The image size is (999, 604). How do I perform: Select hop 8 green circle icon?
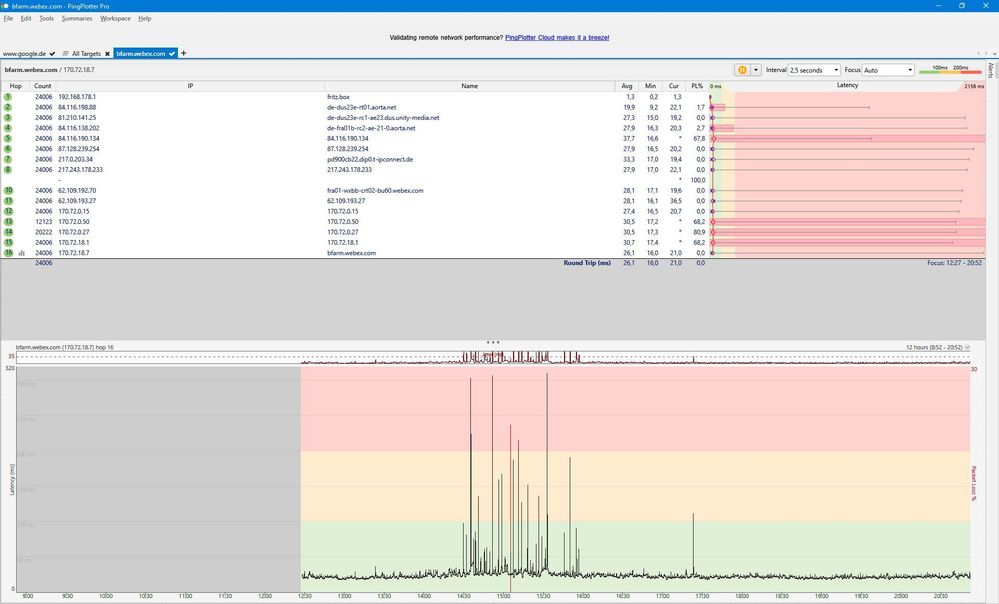coord(8,169)
